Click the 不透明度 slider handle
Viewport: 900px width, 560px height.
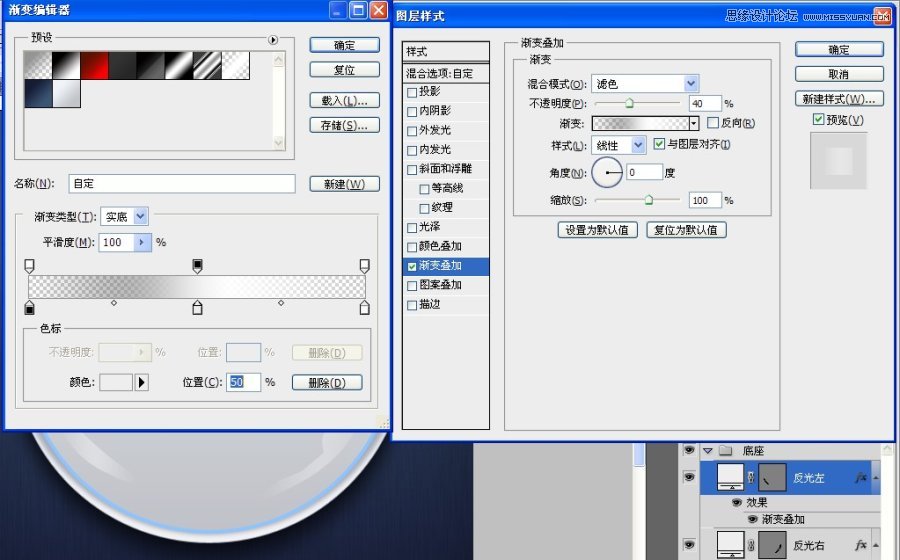pos(629,103)
